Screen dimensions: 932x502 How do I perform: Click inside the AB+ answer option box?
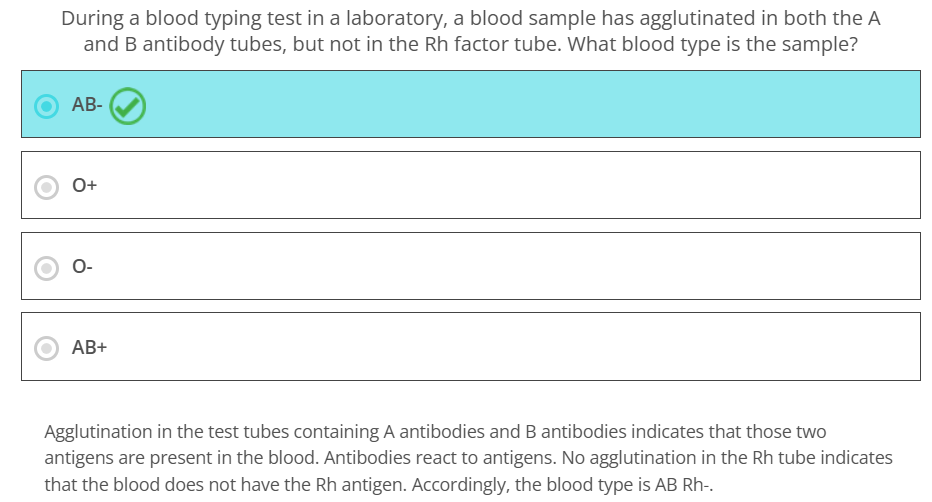471,346
